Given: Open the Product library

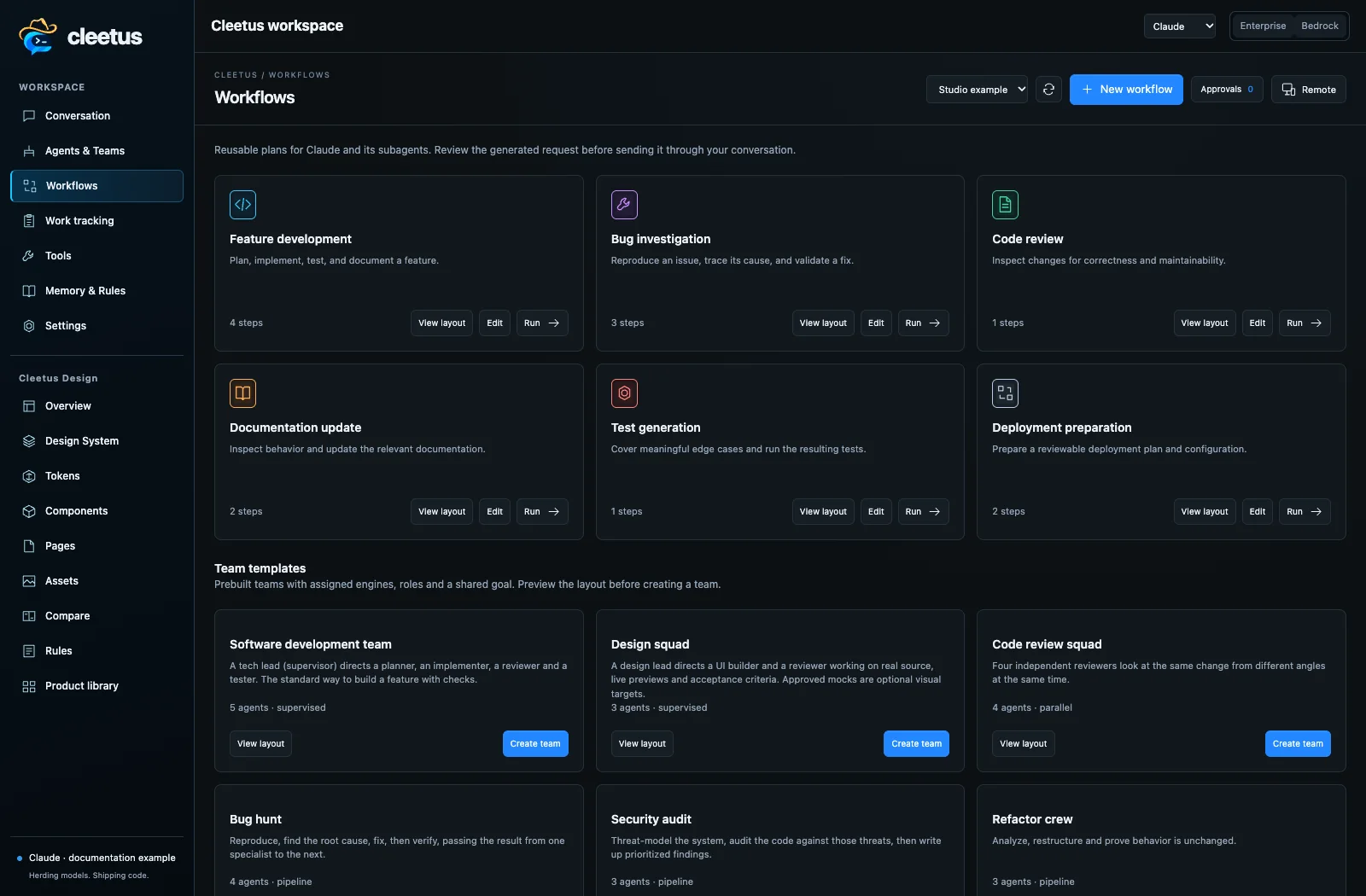Looking at the screenshot, I should tap(96, 686).
